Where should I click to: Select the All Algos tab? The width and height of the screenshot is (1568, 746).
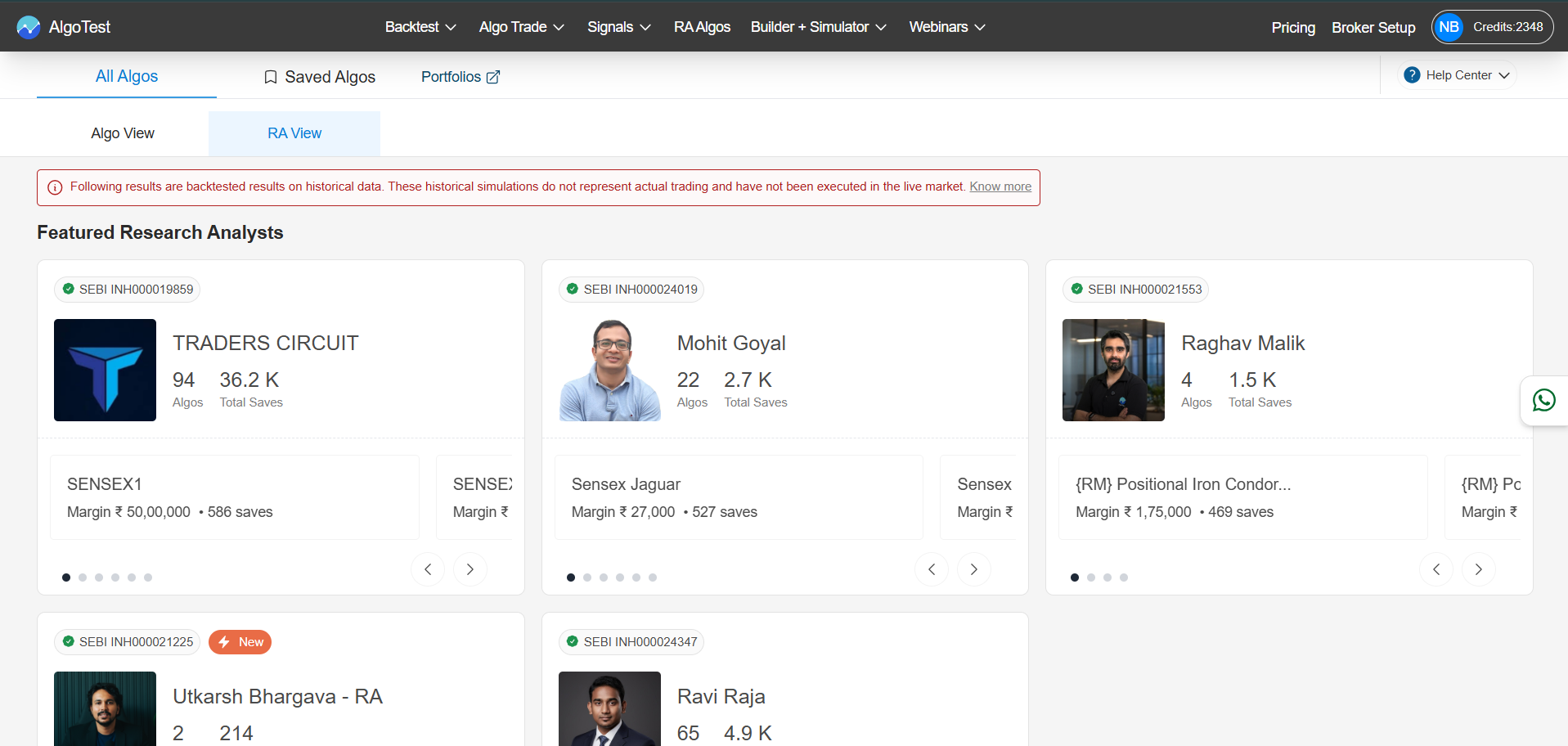click(x=127, y=76)
